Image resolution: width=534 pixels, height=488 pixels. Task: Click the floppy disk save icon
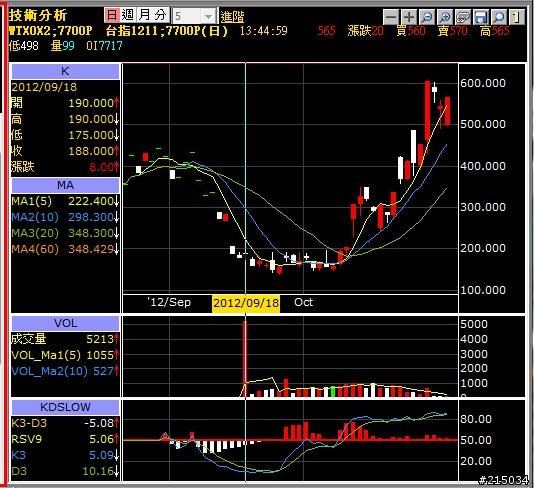(x=481, y=17)
